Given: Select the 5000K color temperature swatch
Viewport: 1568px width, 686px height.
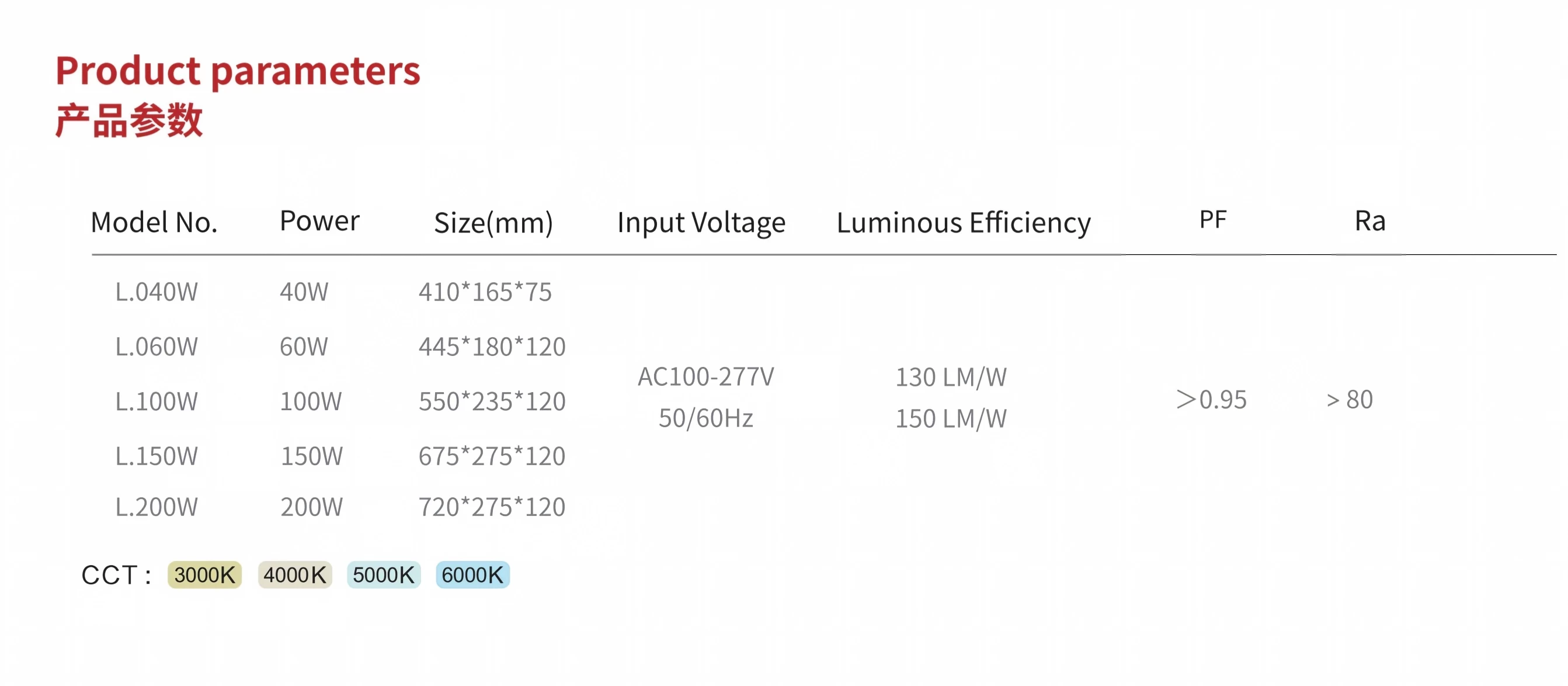Looking at the screenshot, I should pyautogui.click(x=384, y=574).
